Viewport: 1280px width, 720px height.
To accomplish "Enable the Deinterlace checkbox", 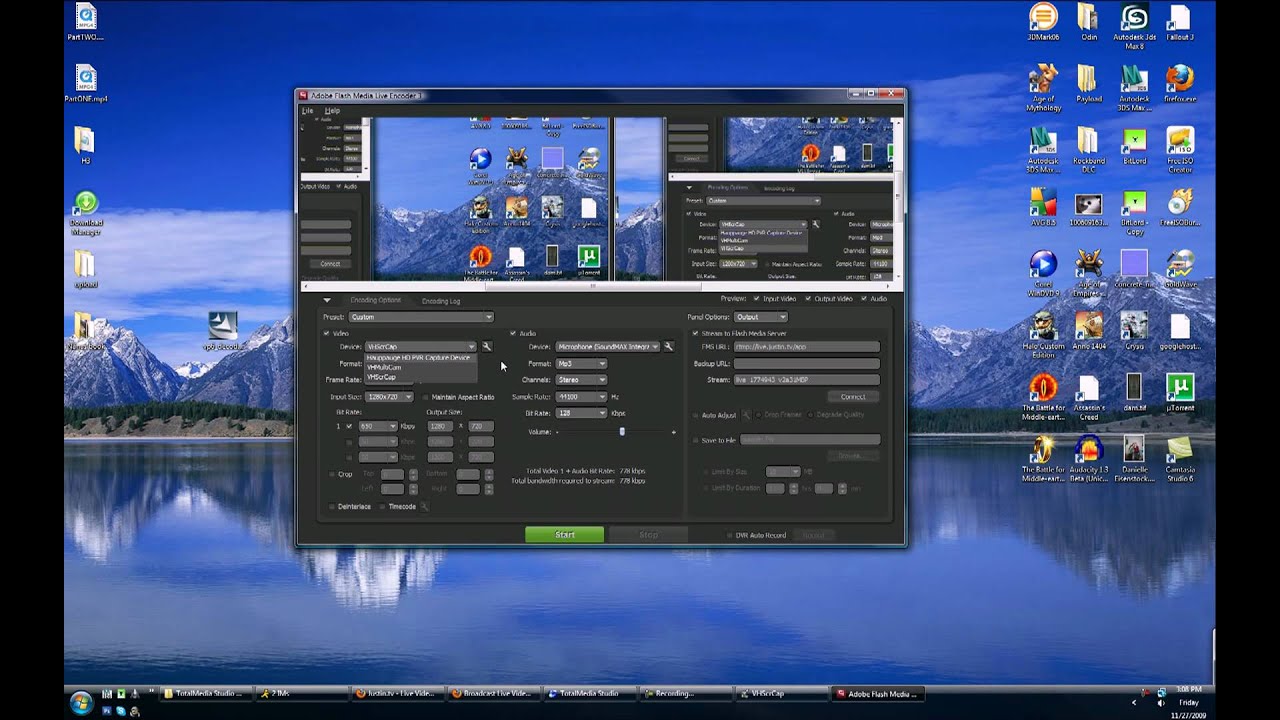I will (x=332, y=507).
